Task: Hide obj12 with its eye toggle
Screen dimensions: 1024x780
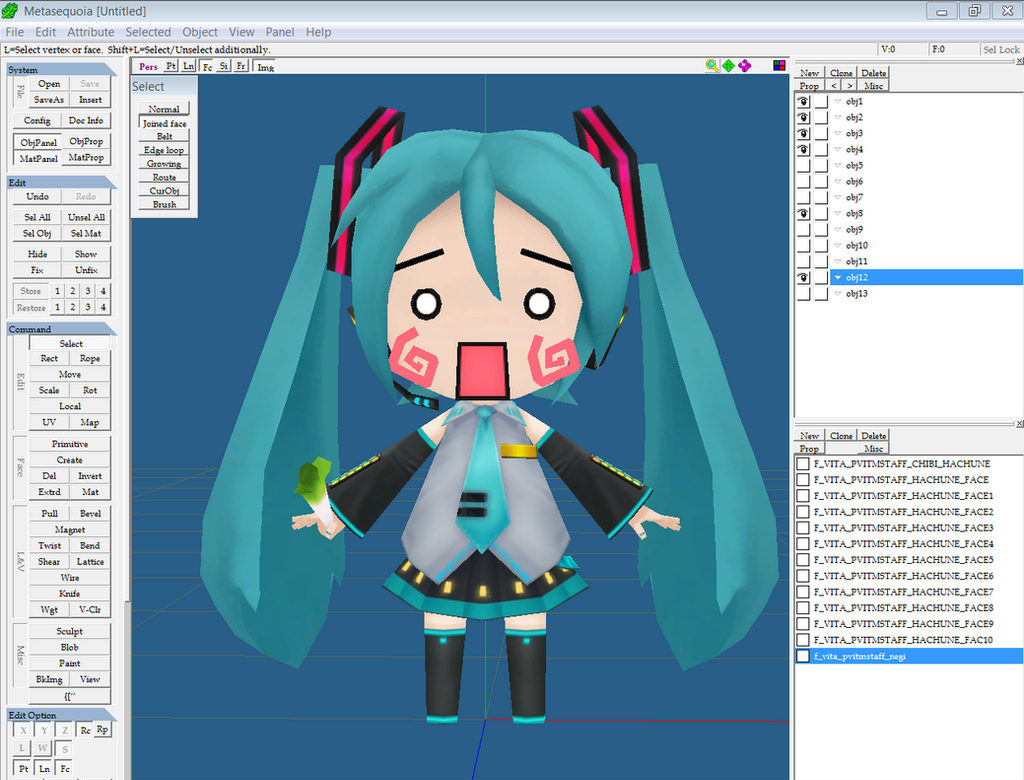Action: (803, 278)
